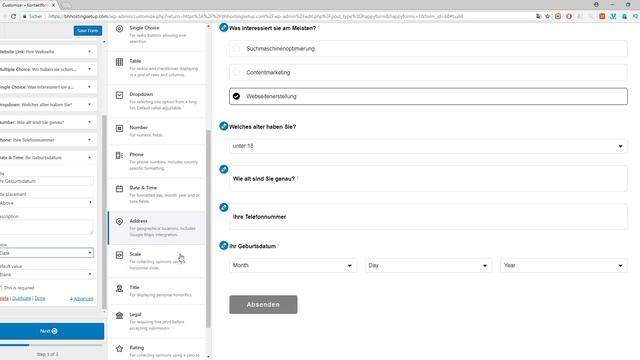This screenshot has height=360, width=640.
Task: Select Contentmarketing radio option
Action: (x=236, y=72)
